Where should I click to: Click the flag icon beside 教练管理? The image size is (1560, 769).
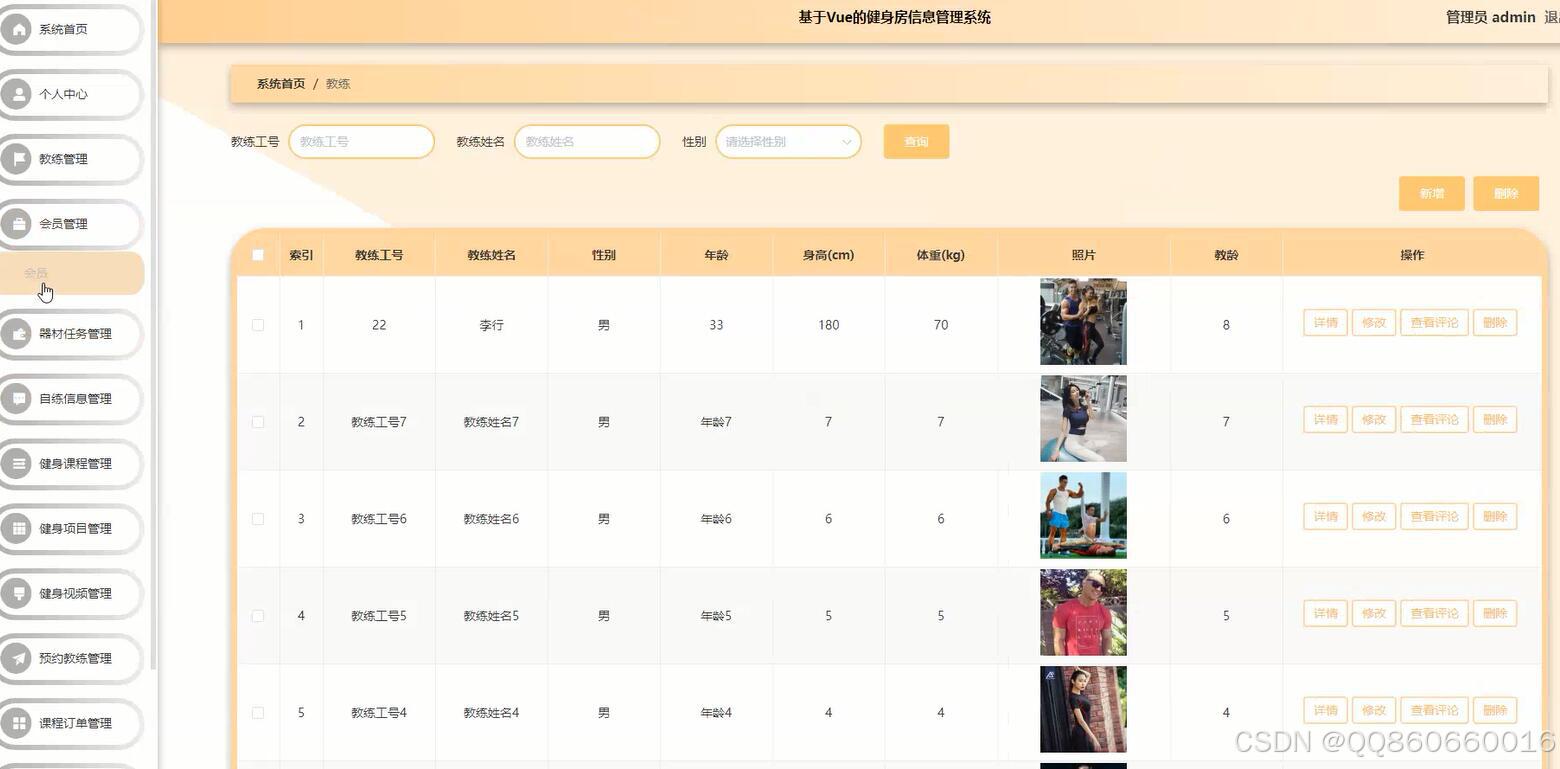click(x=16, y=159)
